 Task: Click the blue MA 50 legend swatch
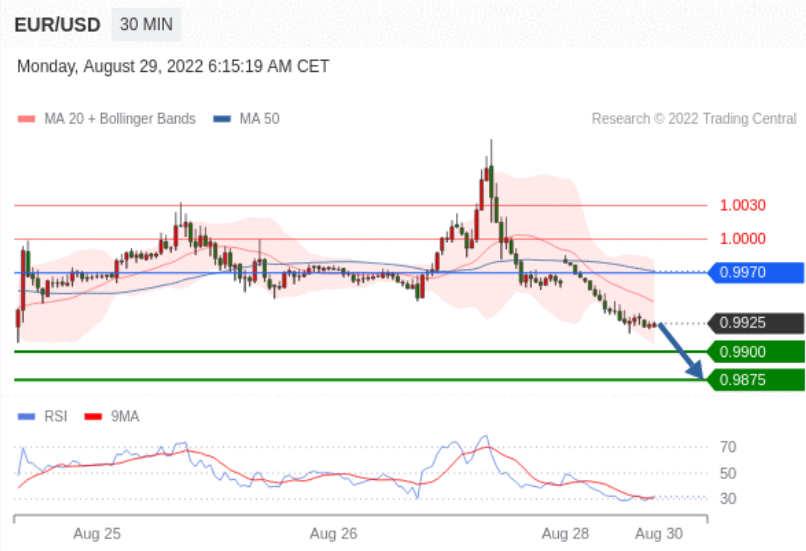(x=222, y=119)
